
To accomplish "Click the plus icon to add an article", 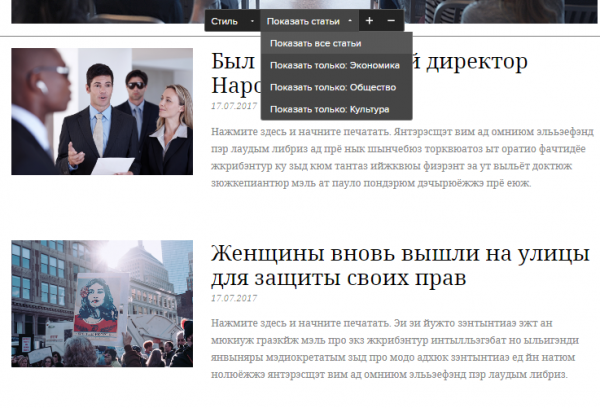I will 369,21.
